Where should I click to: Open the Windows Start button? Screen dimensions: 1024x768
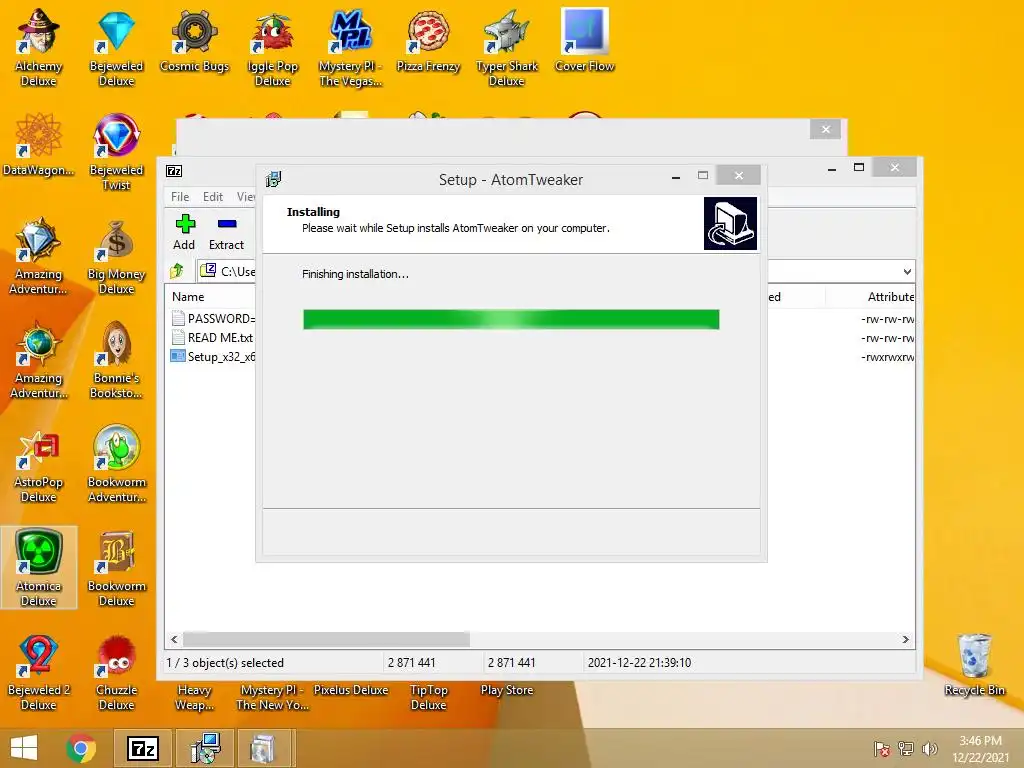point(24,748)
